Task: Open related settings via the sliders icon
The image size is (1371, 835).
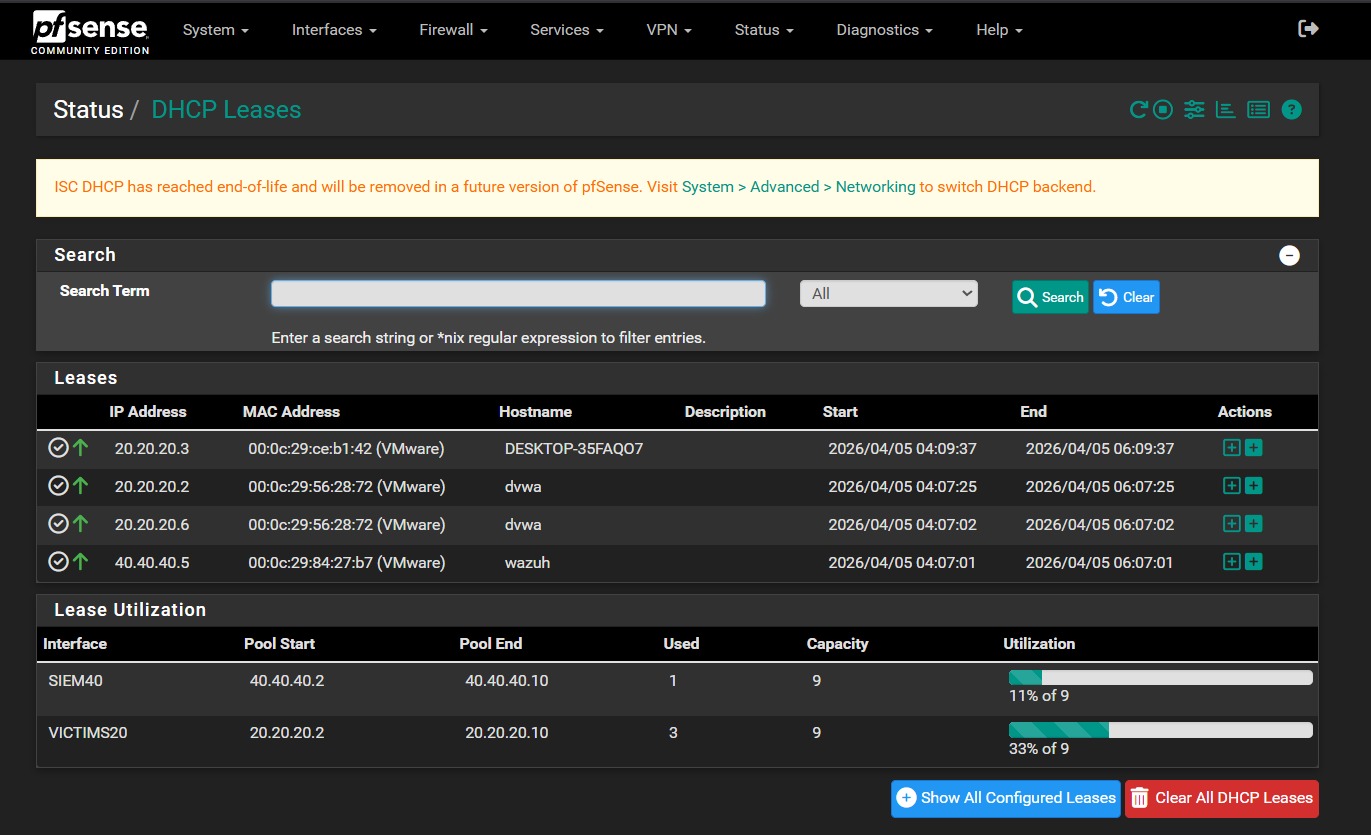Action: click(1194, 110)
